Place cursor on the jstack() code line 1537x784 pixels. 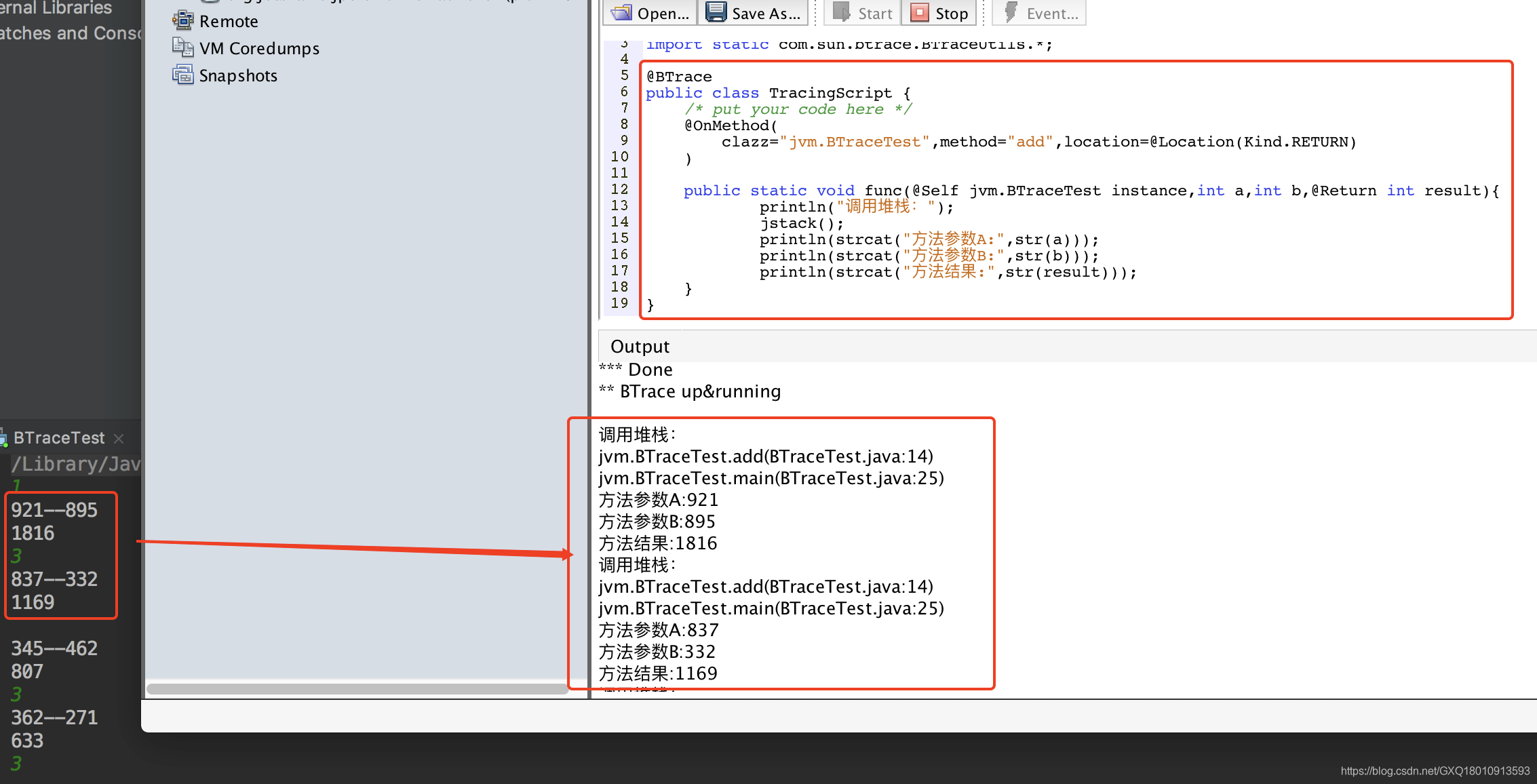tap(801, 224)
